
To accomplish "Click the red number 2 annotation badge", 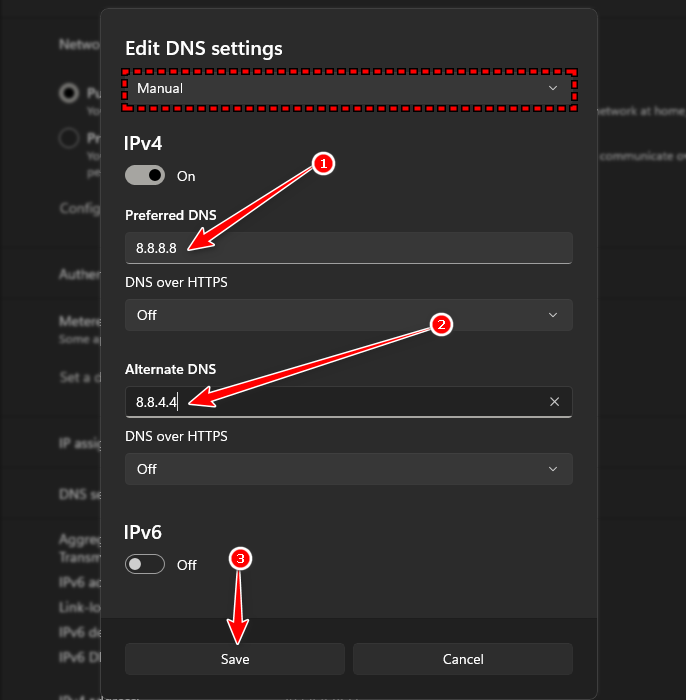I will click(441, 325).
